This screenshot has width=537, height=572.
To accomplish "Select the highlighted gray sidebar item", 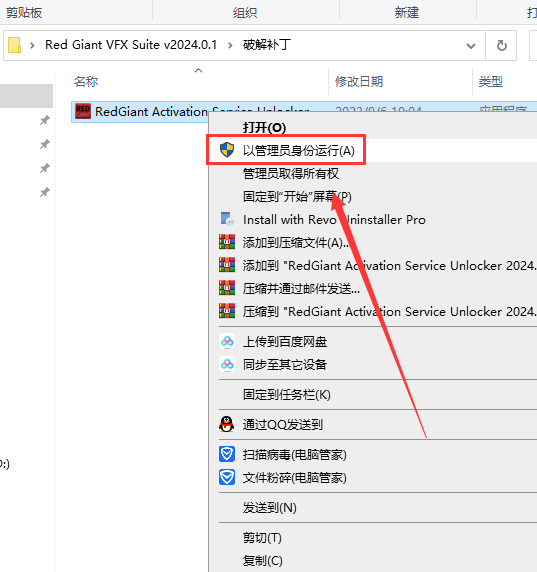I will coord(26,96).
